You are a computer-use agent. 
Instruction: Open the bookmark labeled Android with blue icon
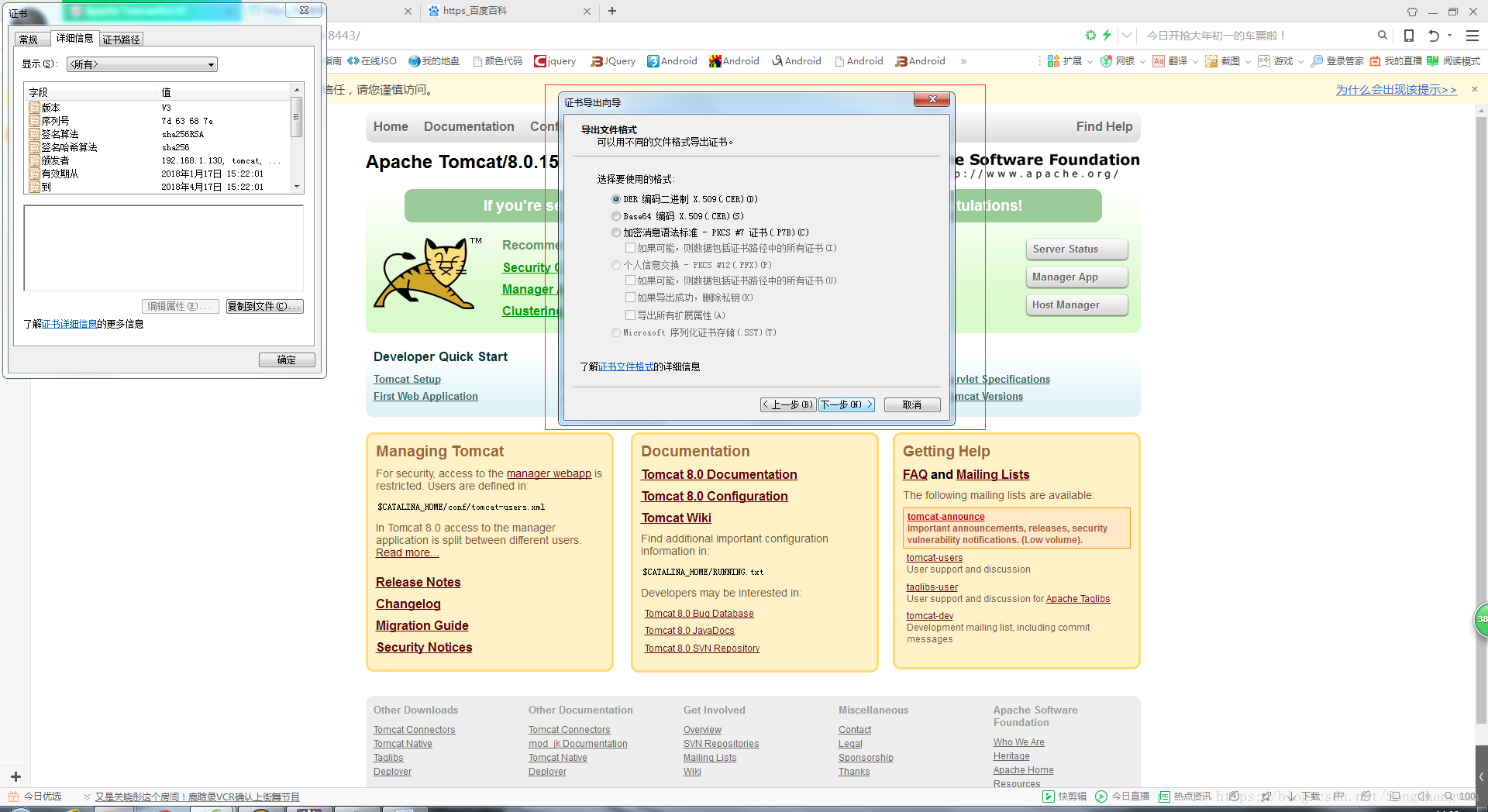tap(672, 61)
